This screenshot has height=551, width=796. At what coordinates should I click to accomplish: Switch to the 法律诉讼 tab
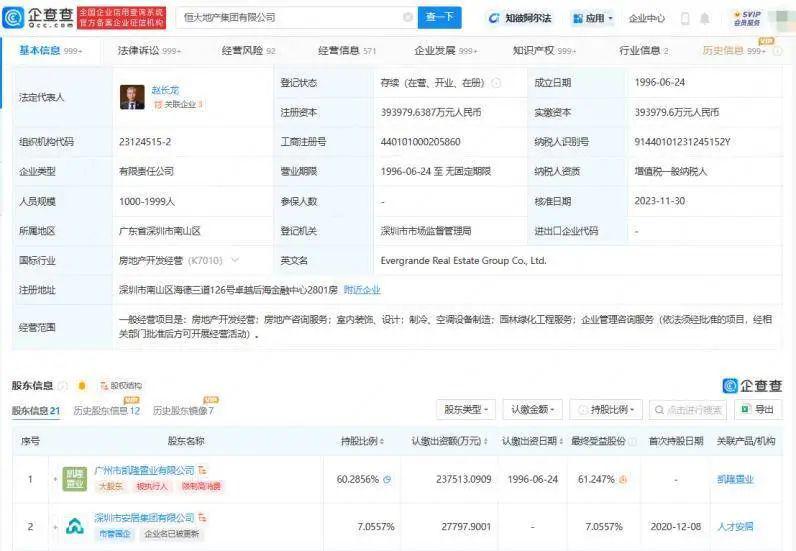coord(149,50)
